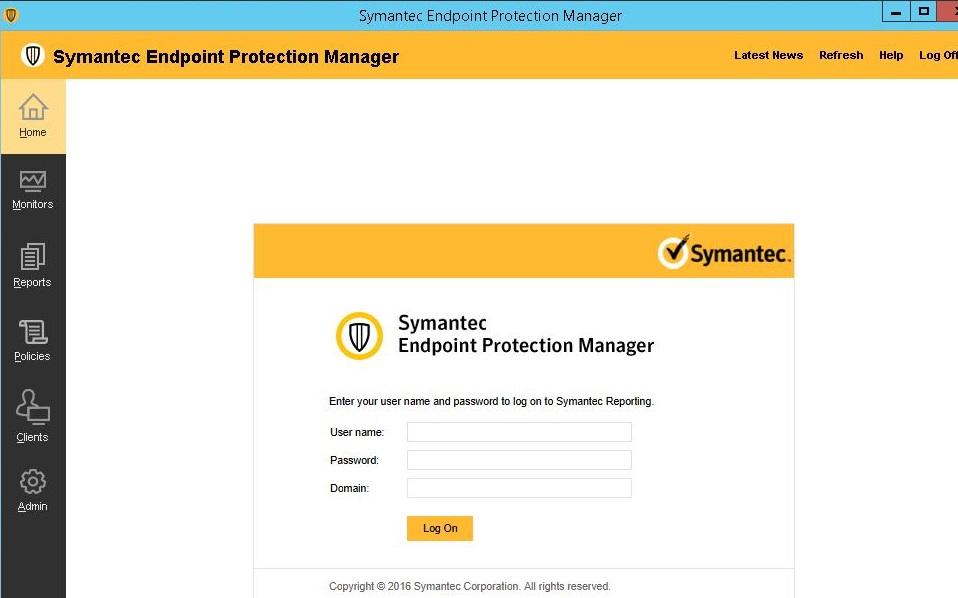The width and height of the screenshot is (958, 598).
Task: Click the round shield emblem in login panel
Action: pos(359,335)
